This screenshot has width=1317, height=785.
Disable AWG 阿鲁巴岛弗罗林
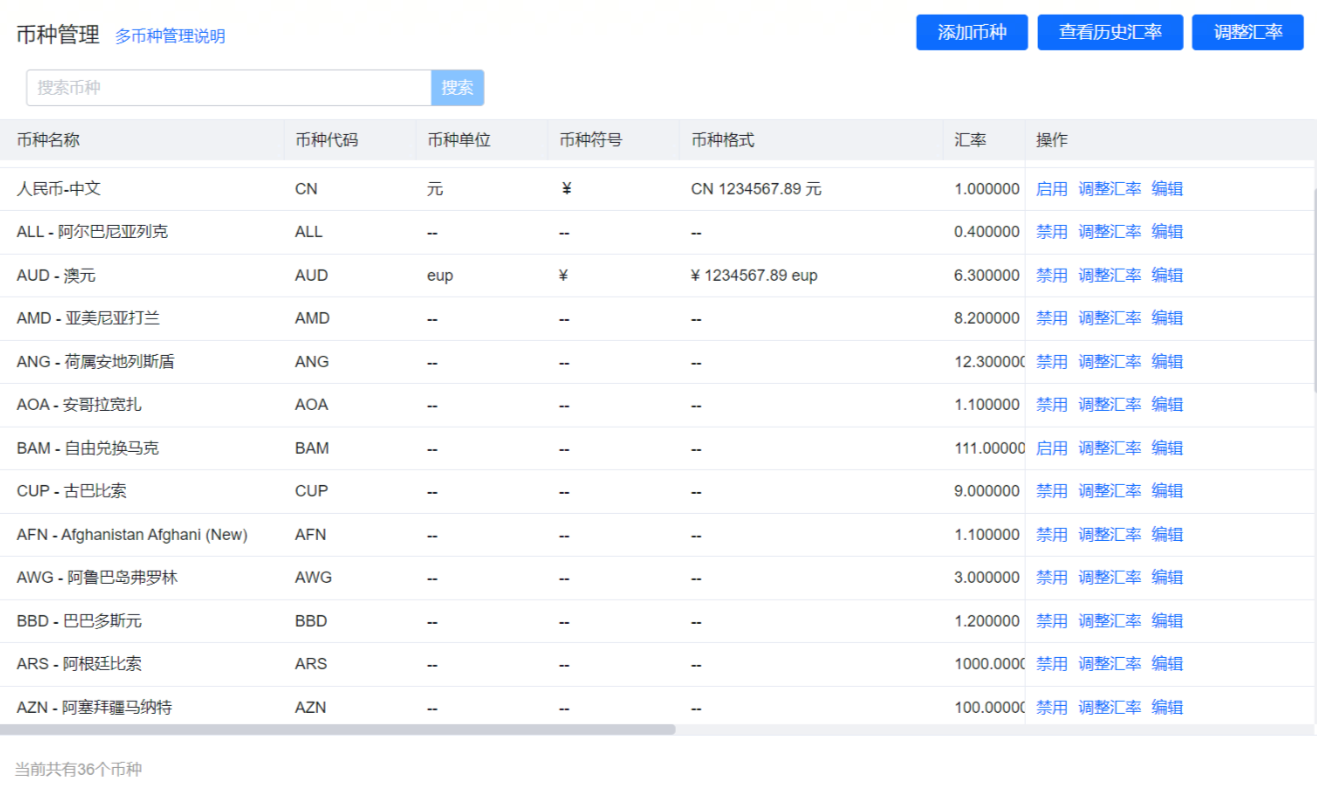point(1052,577)
